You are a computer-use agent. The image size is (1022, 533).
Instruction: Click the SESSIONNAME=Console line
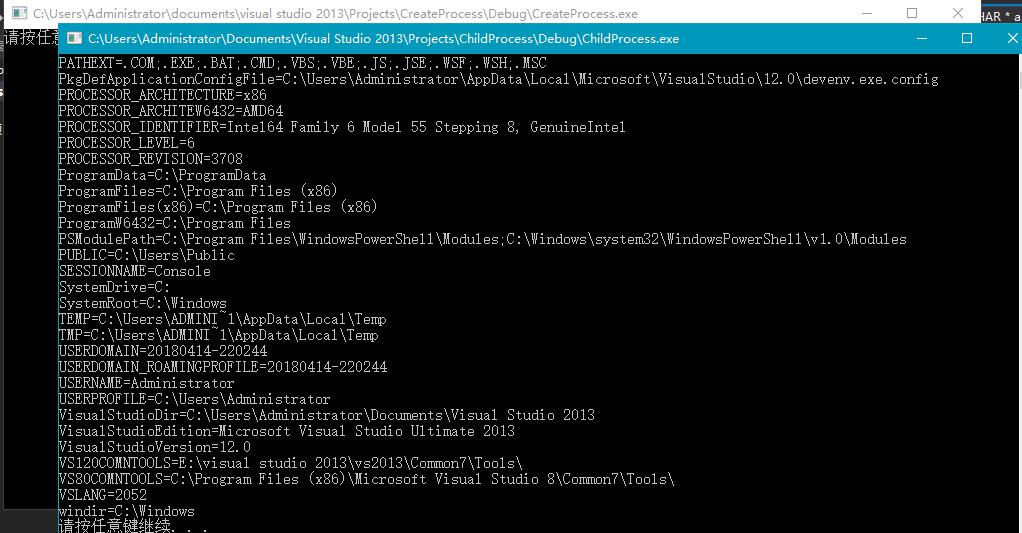click(135, 271)
